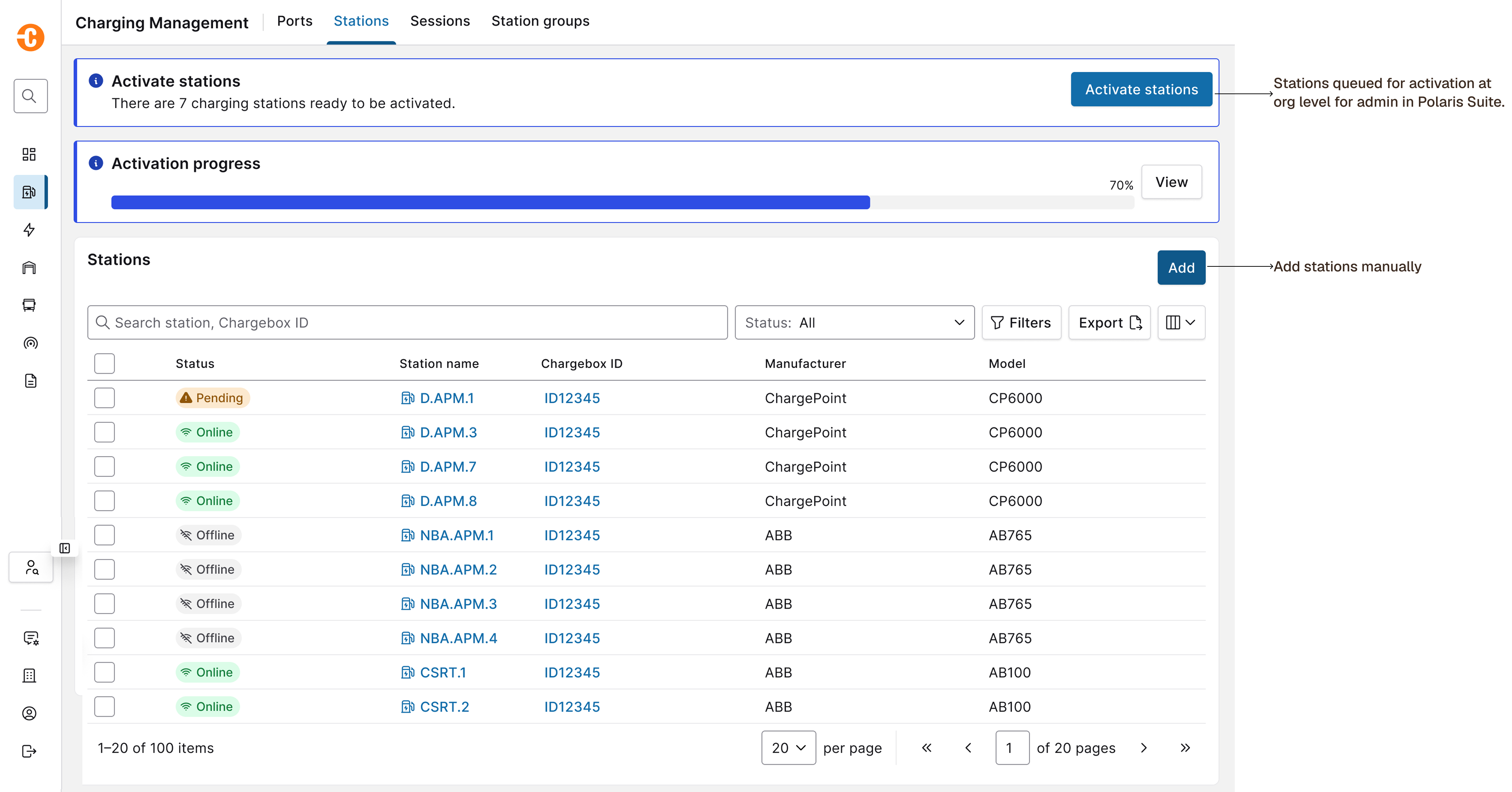Select the checkbox for NBA.APM.2 row

coord(105,569)
